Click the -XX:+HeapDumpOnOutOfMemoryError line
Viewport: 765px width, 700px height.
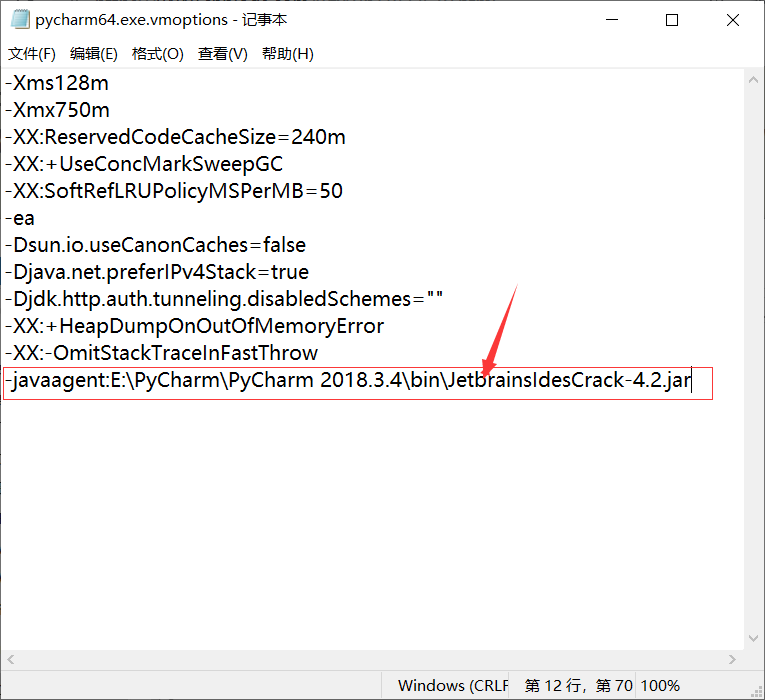(x=195, y=326)
